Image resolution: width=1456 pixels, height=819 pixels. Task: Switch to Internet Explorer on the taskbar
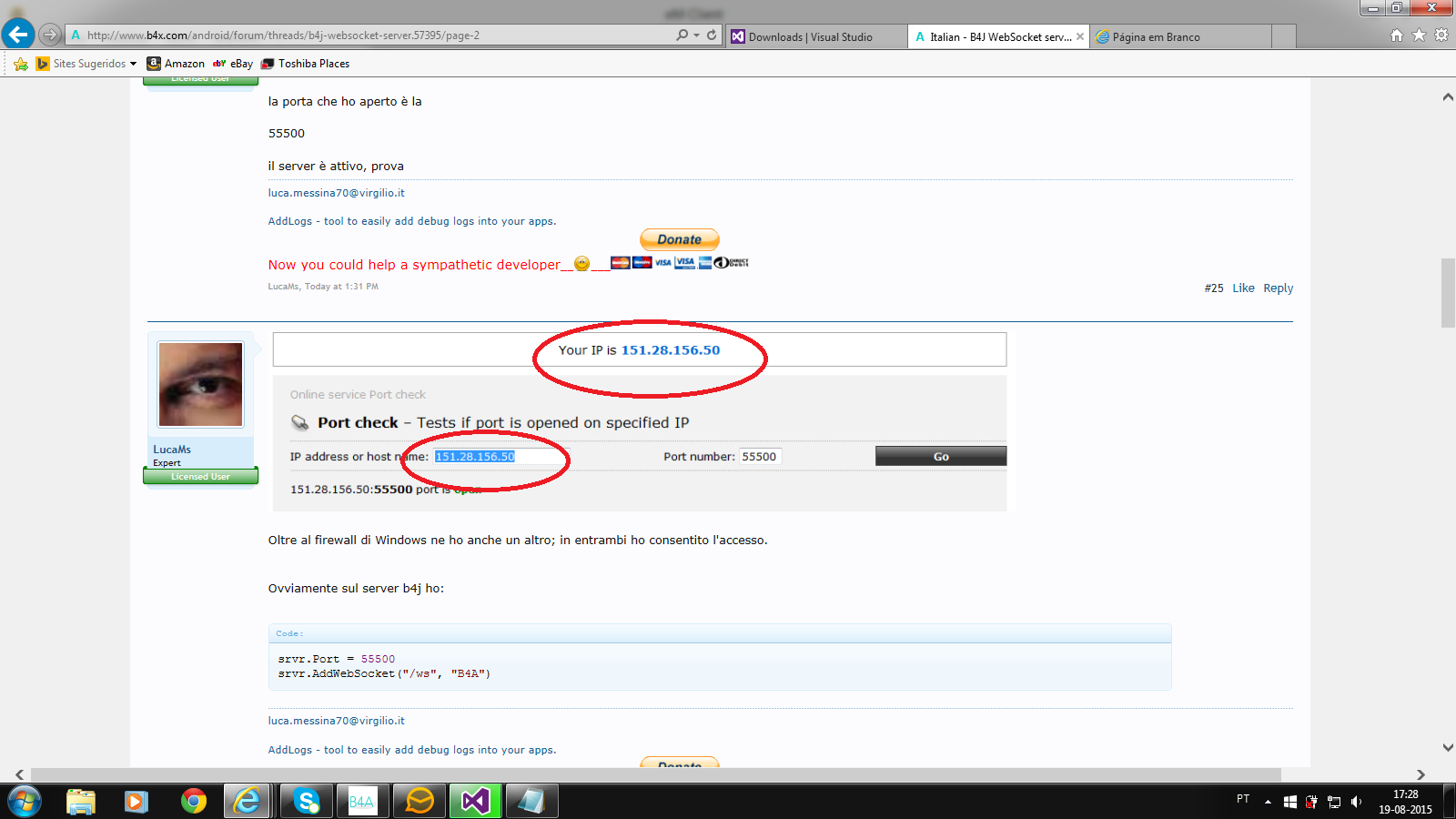click(x=248, y=802)
